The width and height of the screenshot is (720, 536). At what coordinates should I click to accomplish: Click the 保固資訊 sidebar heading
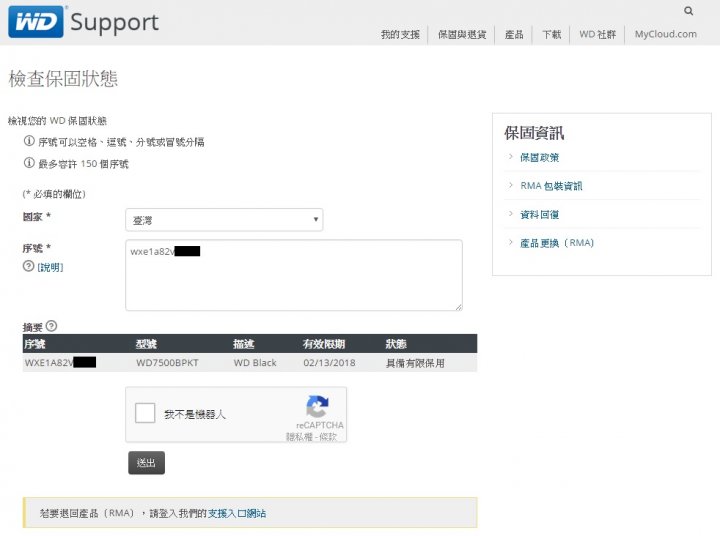[x=534, y=133]
